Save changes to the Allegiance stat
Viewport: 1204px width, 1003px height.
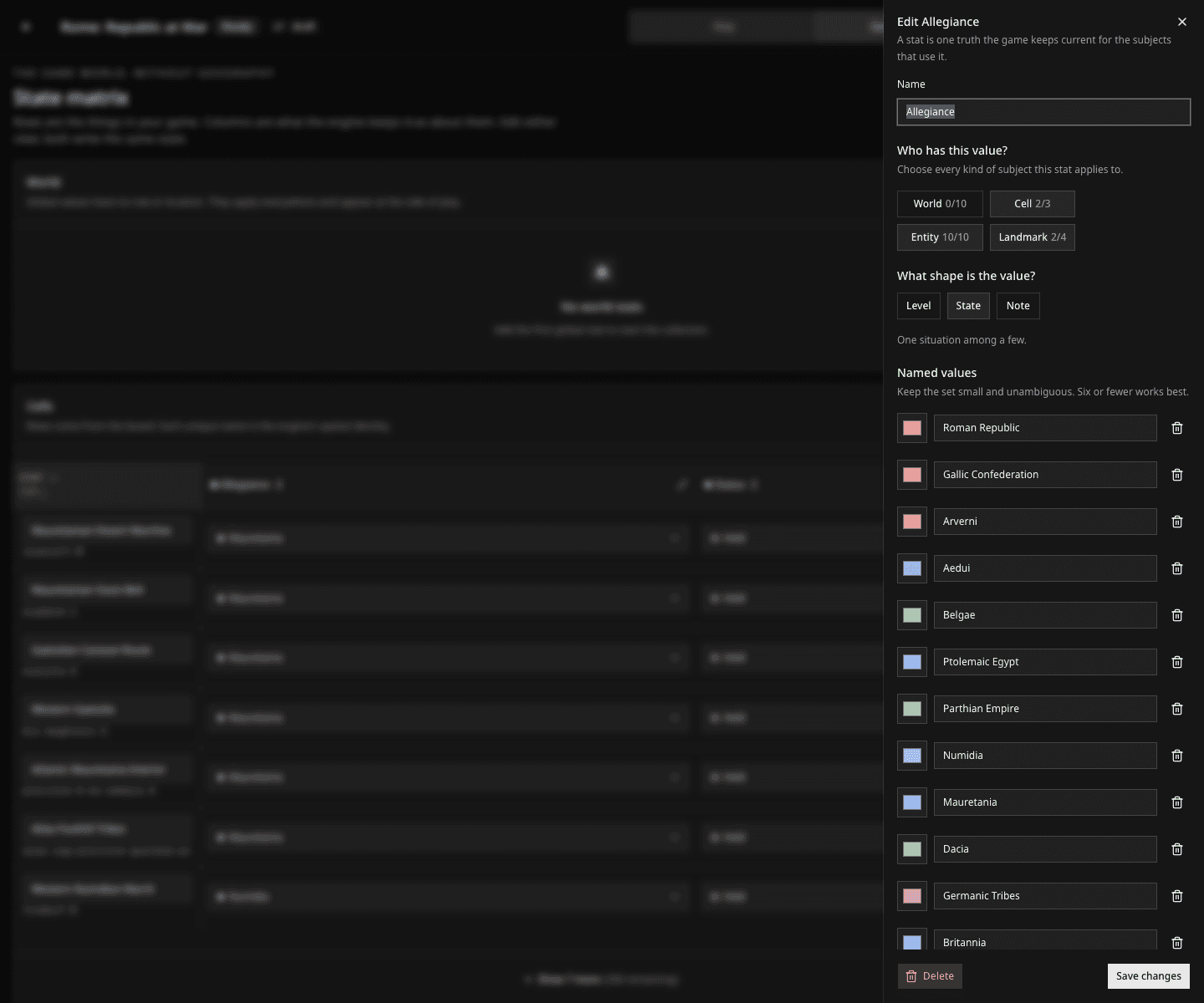pos(1149,976)
